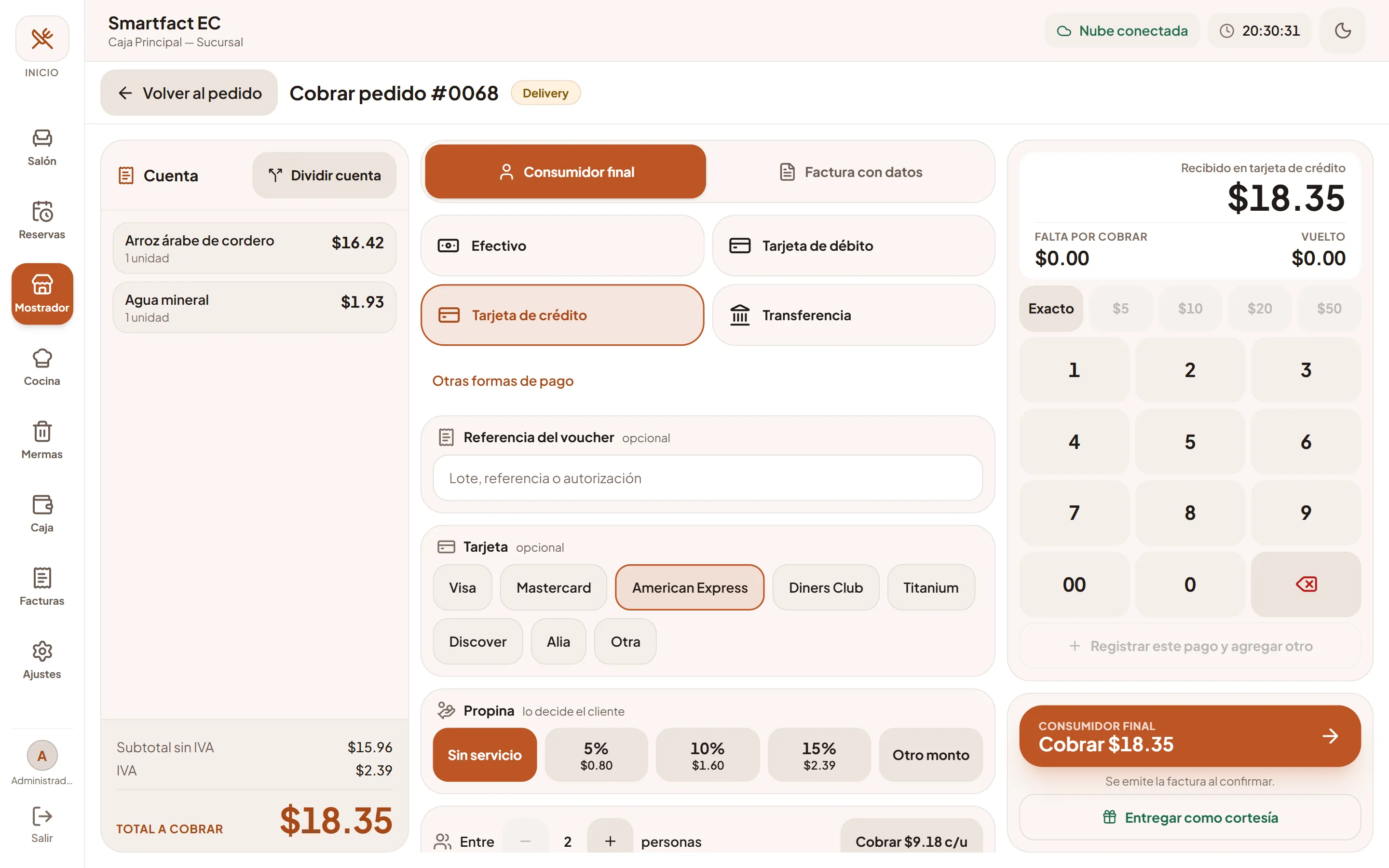
Task: Click the Administrador avatar
Action: click(x=42, y=756)
